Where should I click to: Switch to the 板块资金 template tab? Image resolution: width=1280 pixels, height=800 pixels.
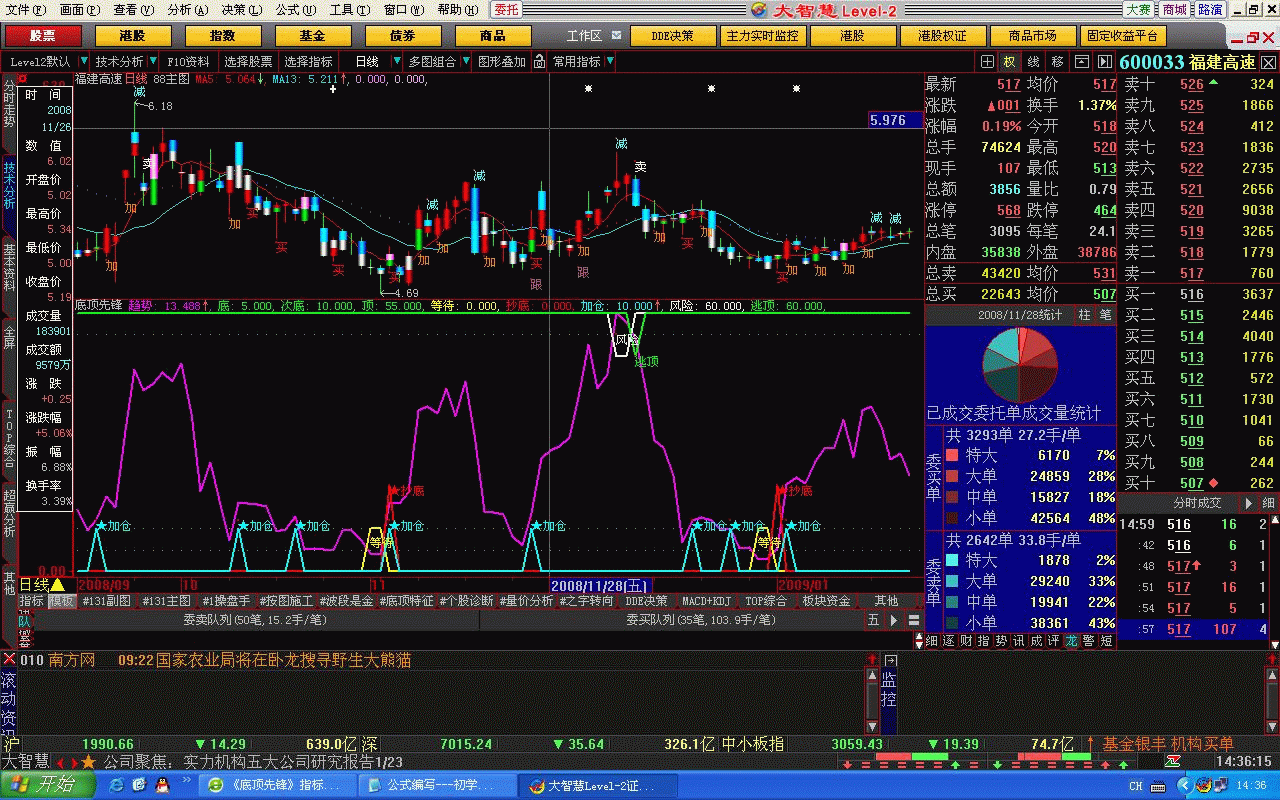tap(826, 601)
